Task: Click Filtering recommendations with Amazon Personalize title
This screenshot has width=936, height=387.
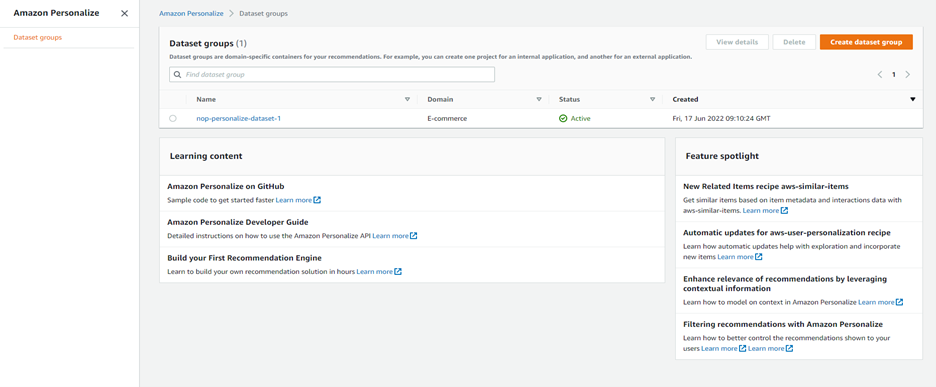Action: point(783,324)
